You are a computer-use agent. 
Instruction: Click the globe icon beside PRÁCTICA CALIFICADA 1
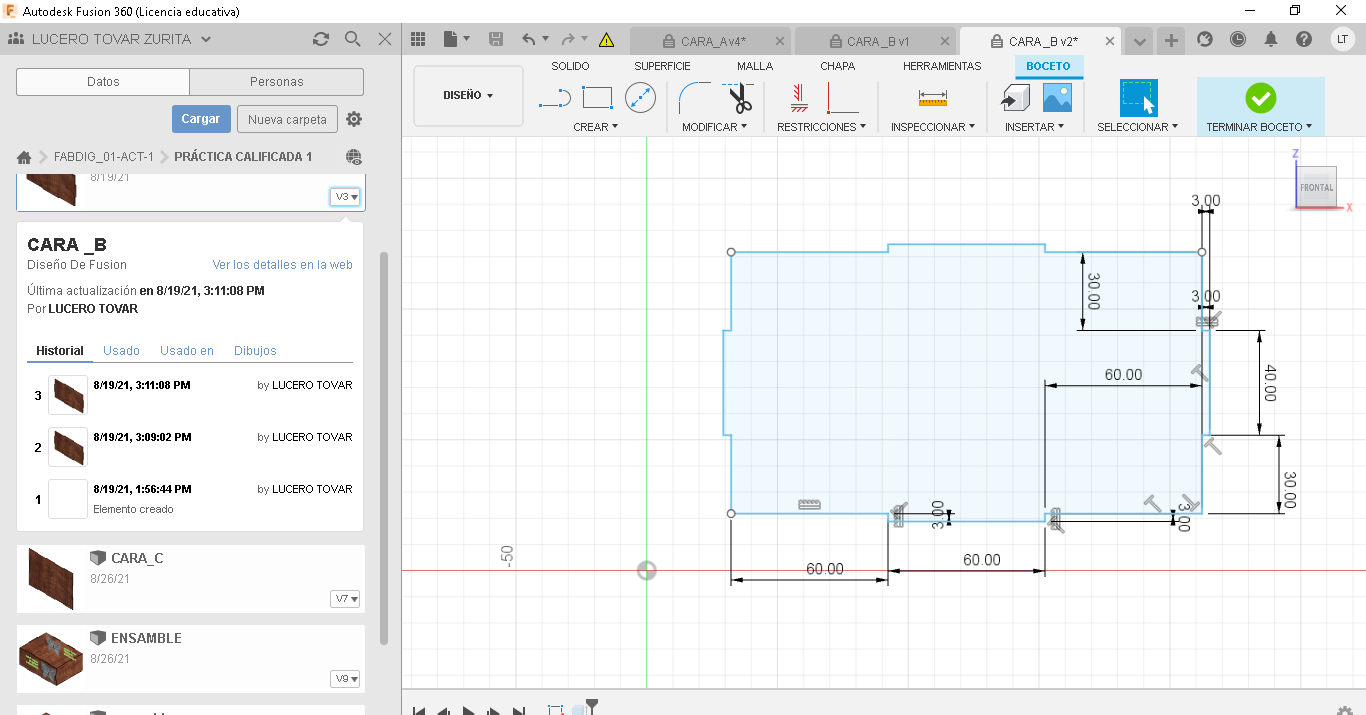tap(353, 157)
